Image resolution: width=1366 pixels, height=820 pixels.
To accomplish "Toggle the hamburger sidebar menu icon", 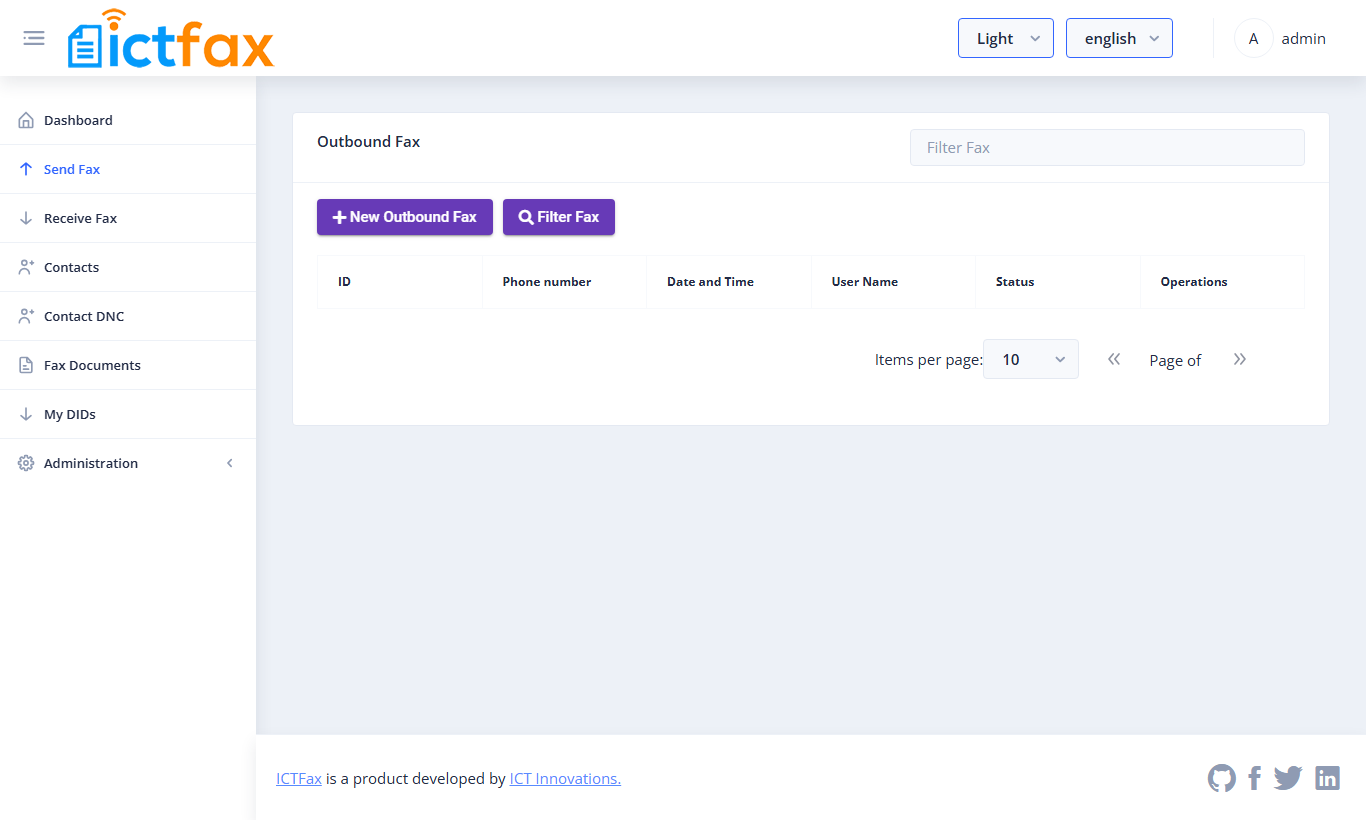I will pos(34,38).
